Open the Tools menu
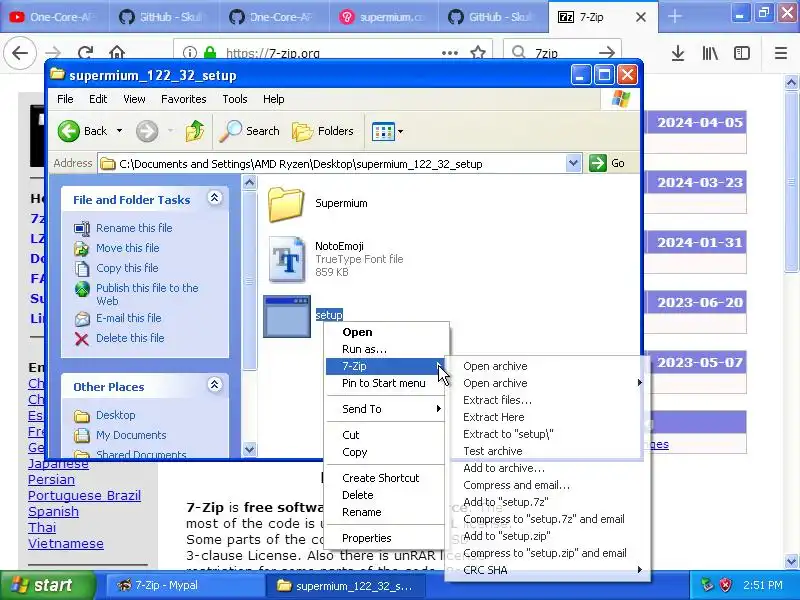Screen dimensions: 800x600 tap(235, 99)
